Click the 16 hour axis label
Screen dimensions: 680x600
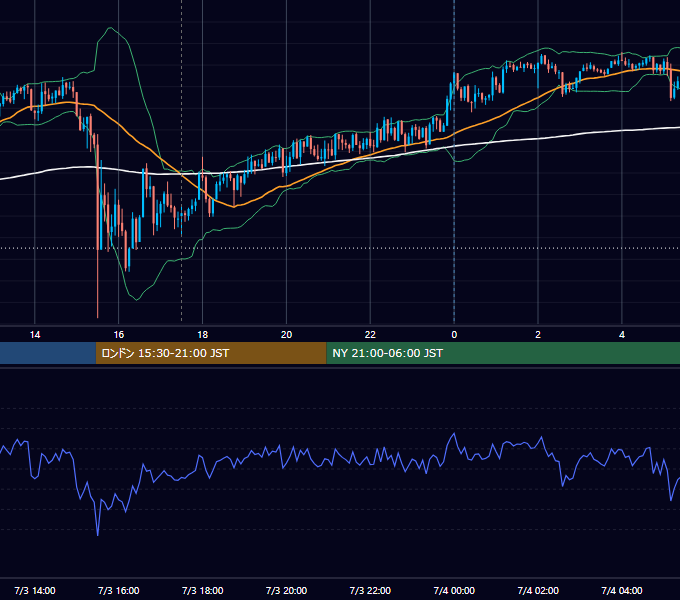coord(118,335)
